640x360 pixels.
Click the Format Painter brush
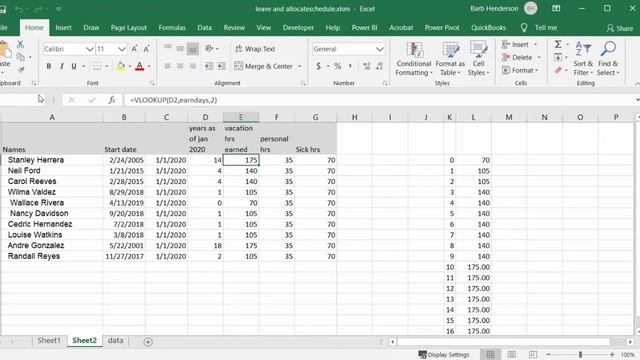point(21,70)
